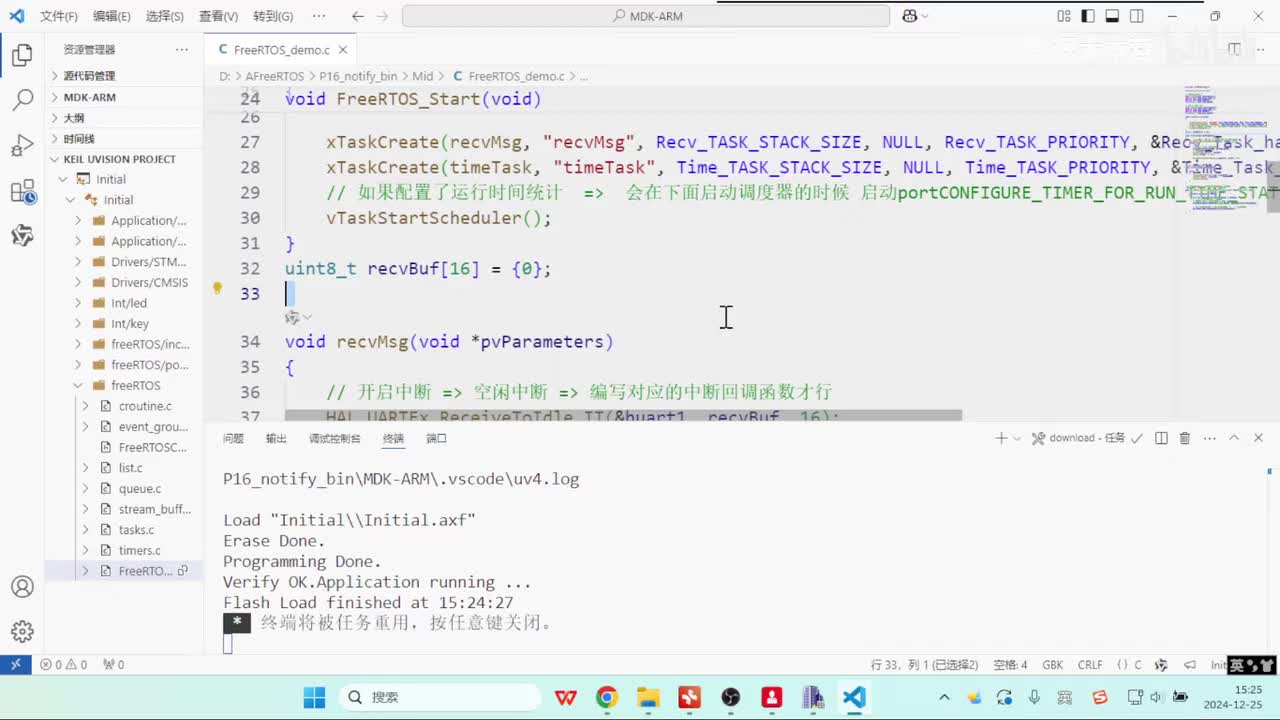Click the forwarded ports indicator in the status bar
Screen dimensions: 1280x720
[x=113, y=664]
